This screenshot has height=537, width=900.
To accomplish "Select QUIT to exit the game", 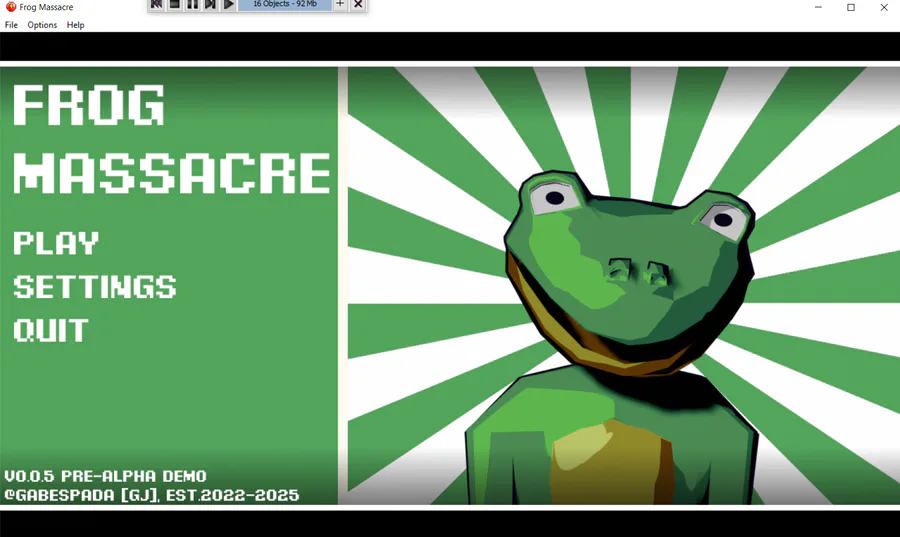I will (51, 331).
